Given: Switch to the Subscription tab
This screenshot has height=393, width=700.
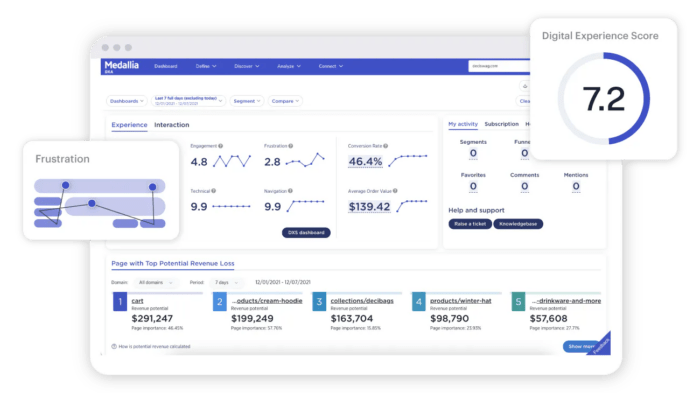Looking at the screenshot, I should [501, 124].
